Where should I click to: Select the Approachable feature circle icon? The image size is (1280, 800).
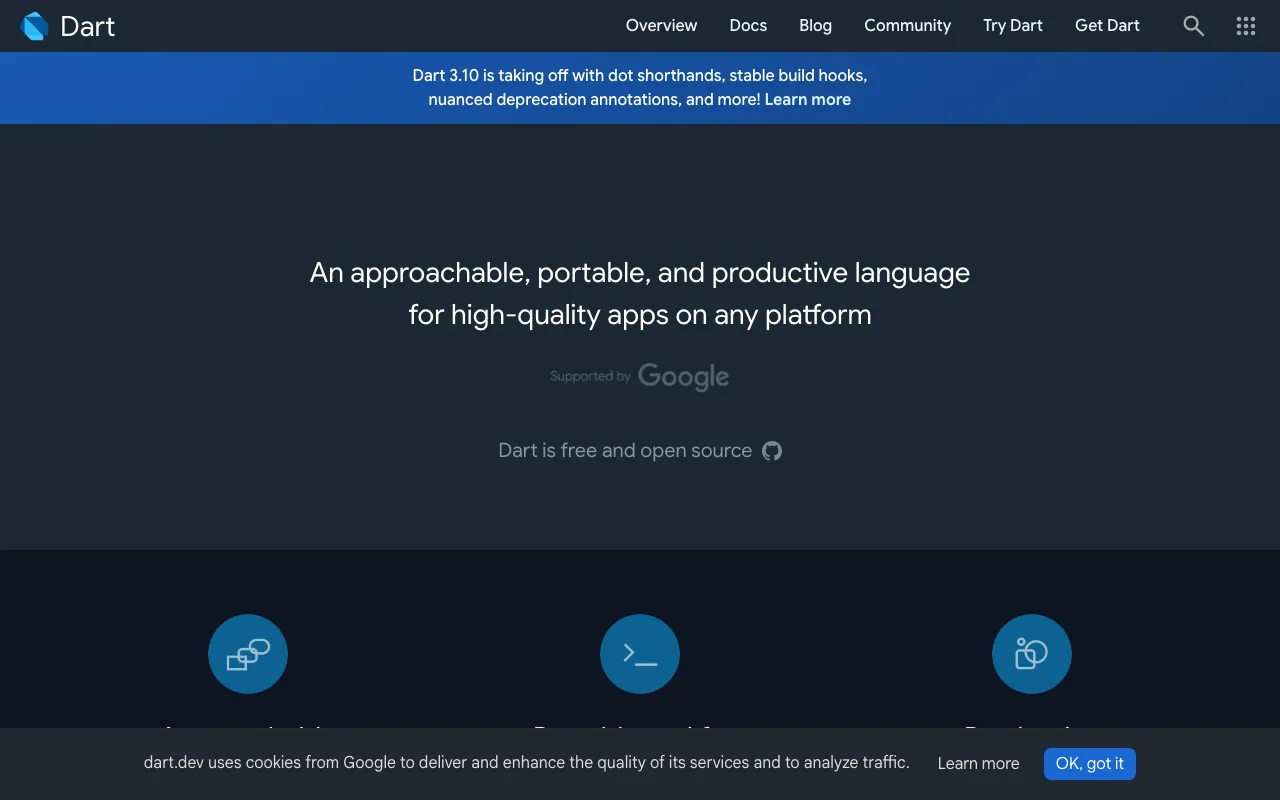click(247, 654)
